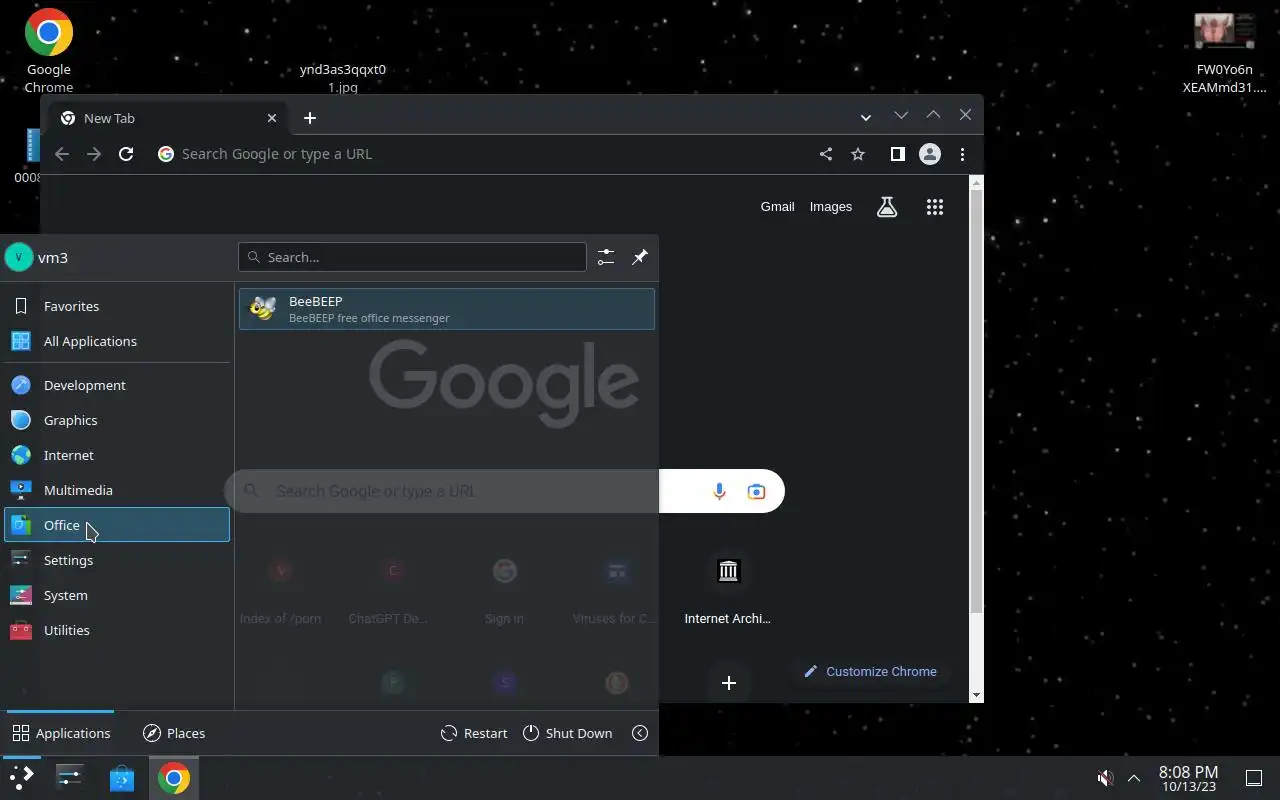Select the Utilities category

tap(117, 630)
